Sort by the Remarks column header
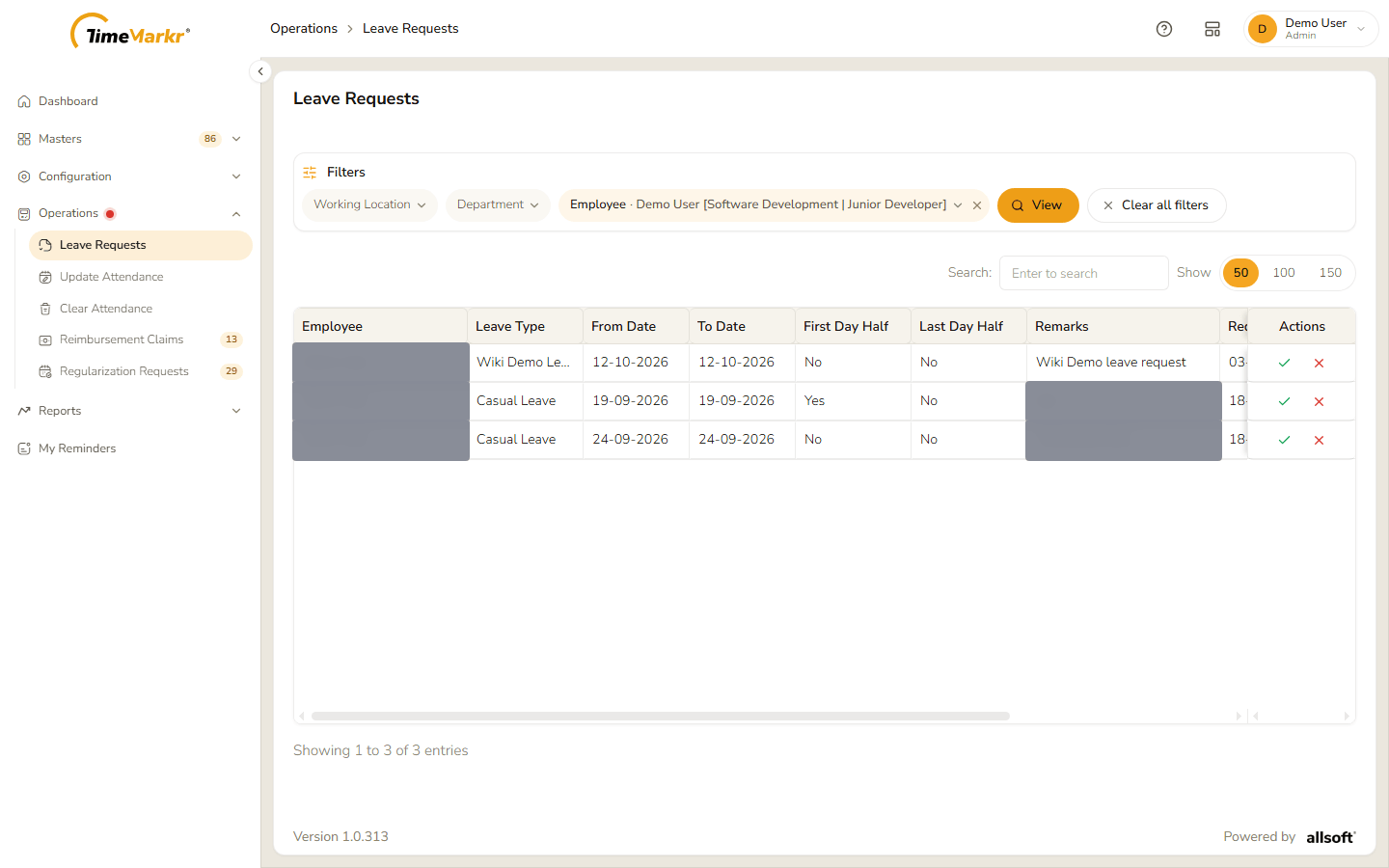This screenshot has height=868, width=1389. 1123,326
